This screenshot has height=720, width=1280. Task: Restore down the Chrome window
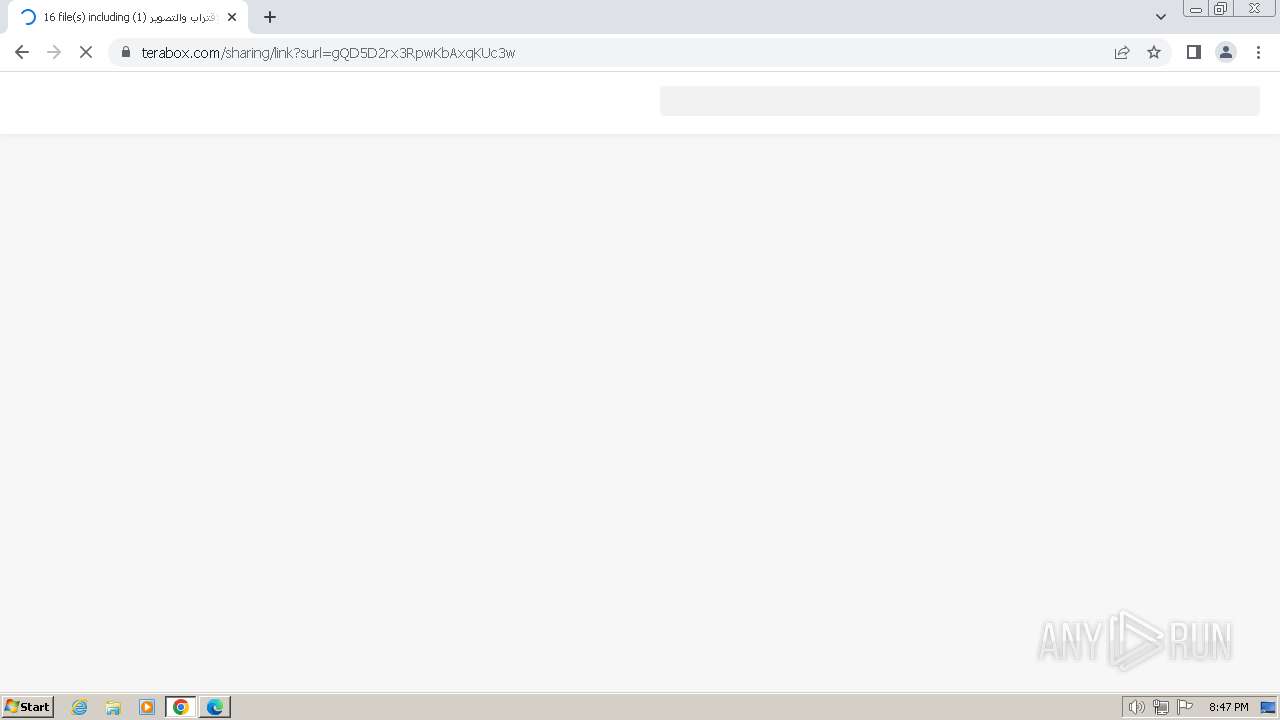point(1221,9)
